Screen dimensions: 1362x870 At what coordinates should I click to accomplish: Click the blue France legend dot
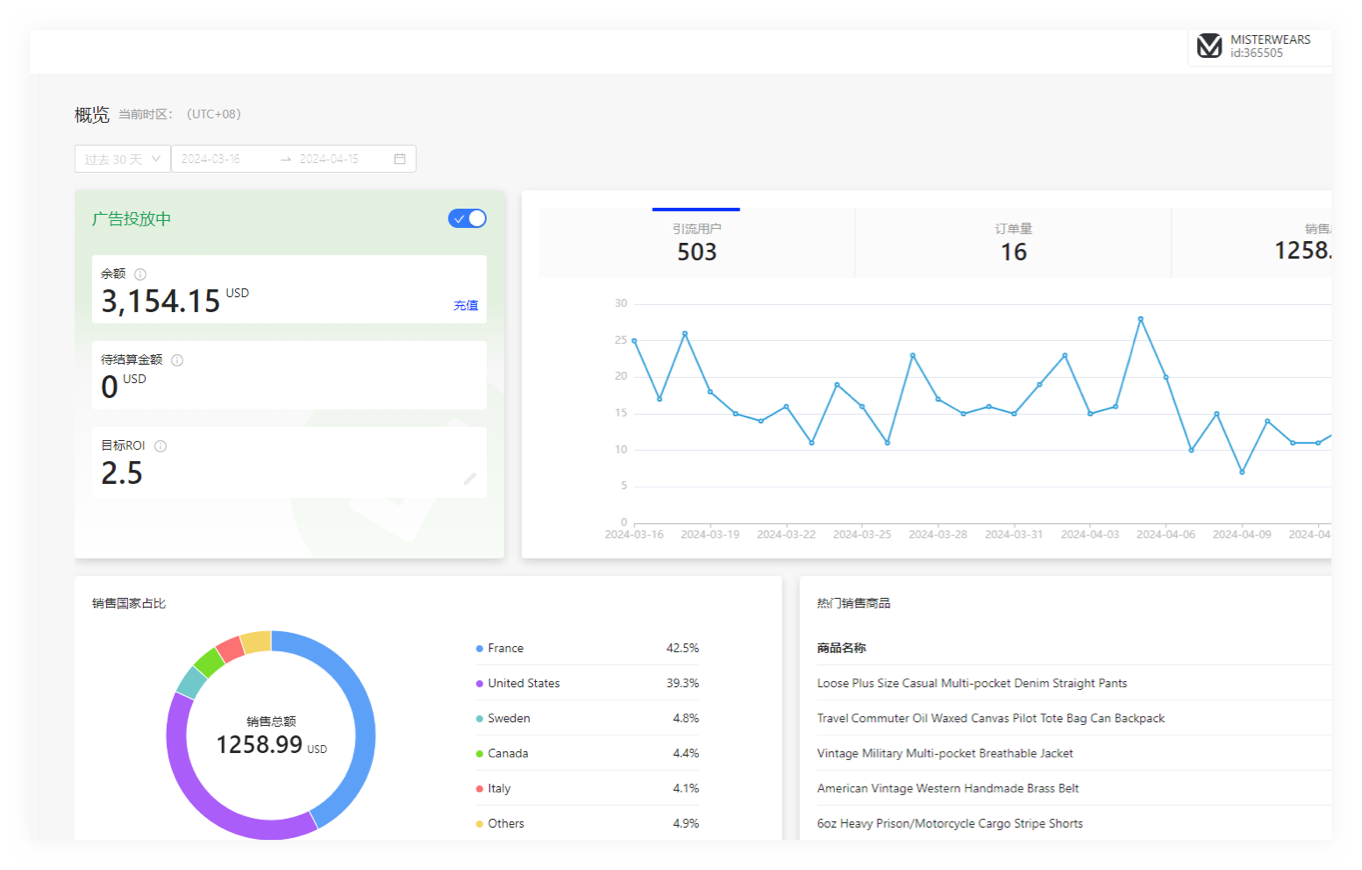pos(480,648)
